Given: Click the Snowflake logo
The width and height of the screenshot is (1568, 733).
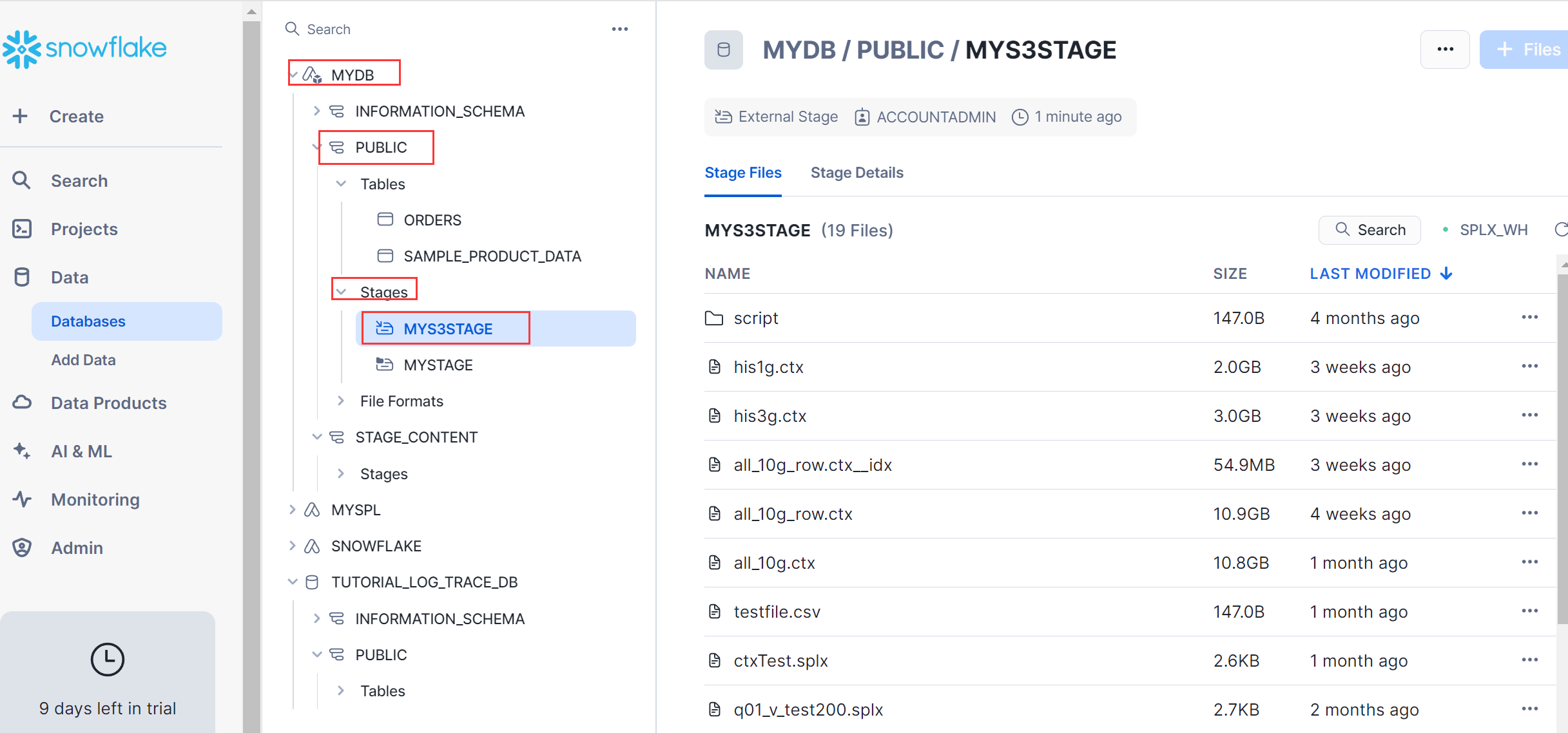Looking at the screenshot, I should click(84, 48).
